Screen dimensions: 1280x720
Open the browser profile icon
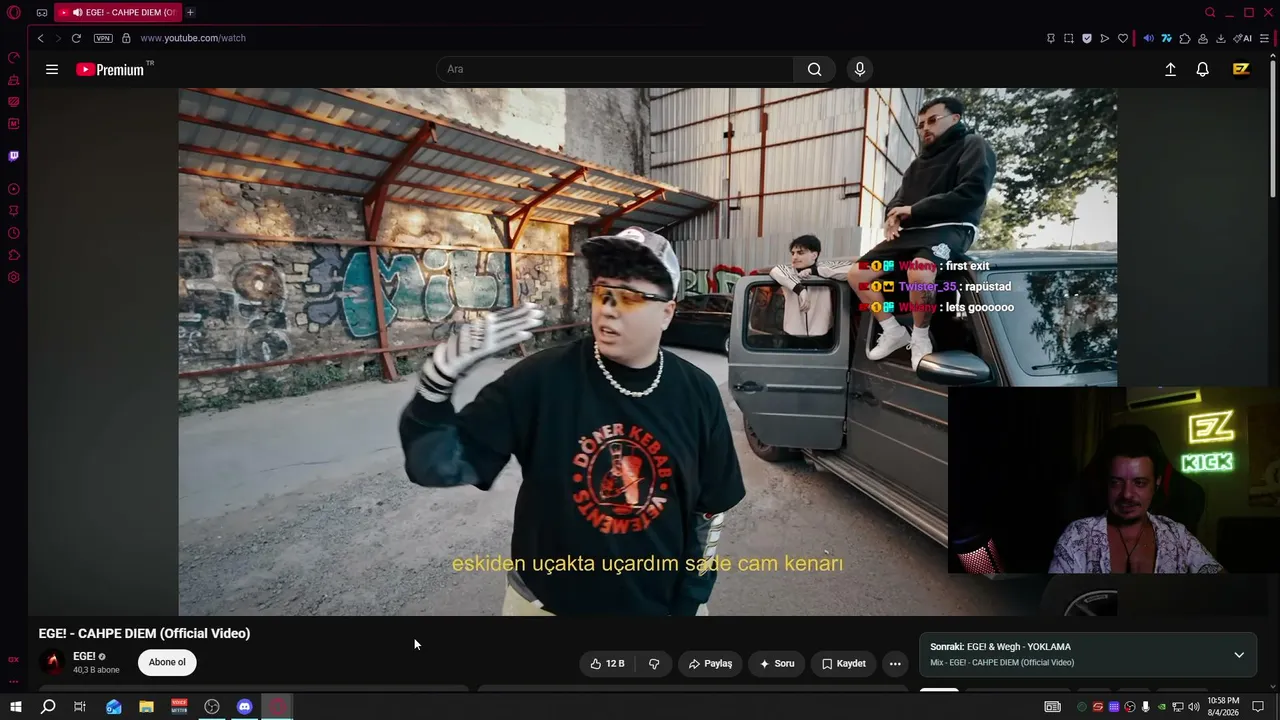click(1203, 38)
